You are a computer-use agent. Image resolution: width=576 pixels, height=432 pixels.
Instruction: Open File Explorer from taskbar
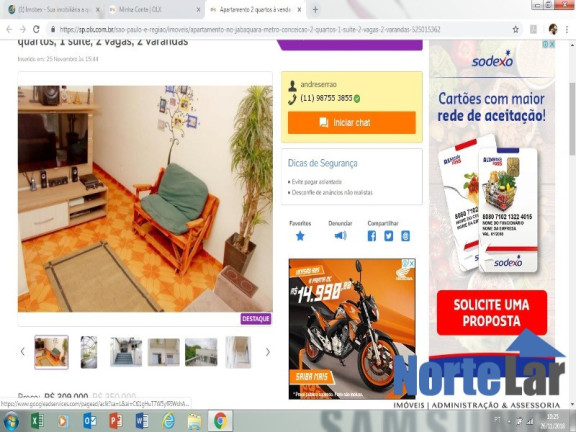pyautogui.click(x=194, y=421)
